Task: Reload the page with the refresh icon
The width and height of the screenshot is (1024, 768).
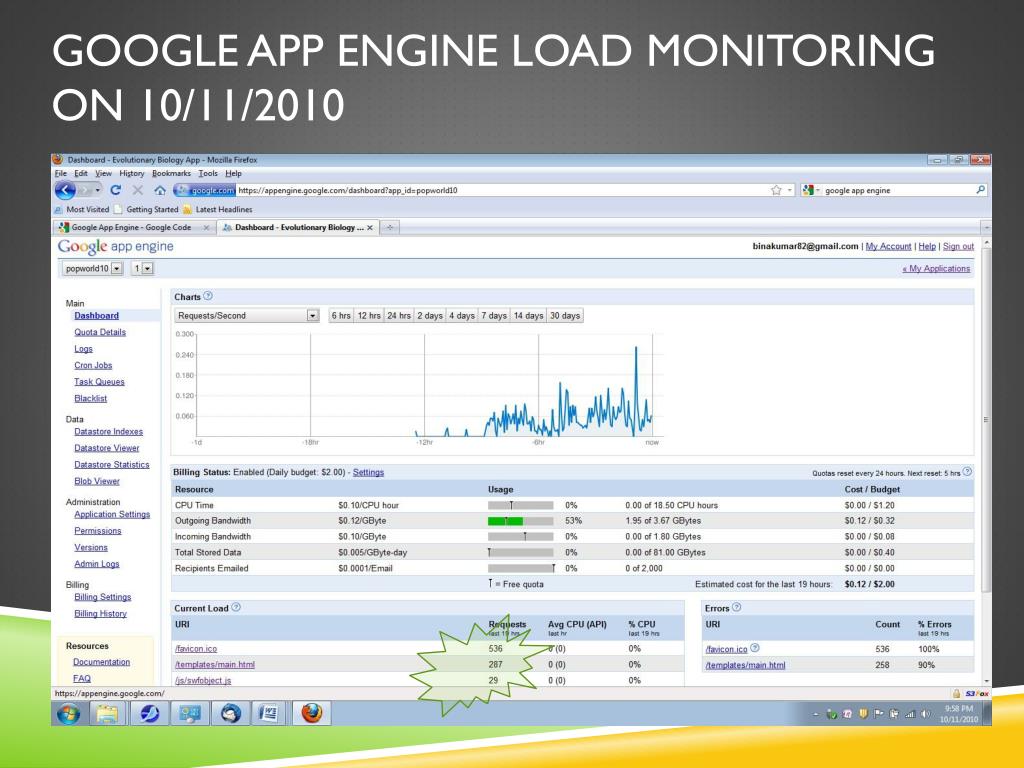Action: 116,190
